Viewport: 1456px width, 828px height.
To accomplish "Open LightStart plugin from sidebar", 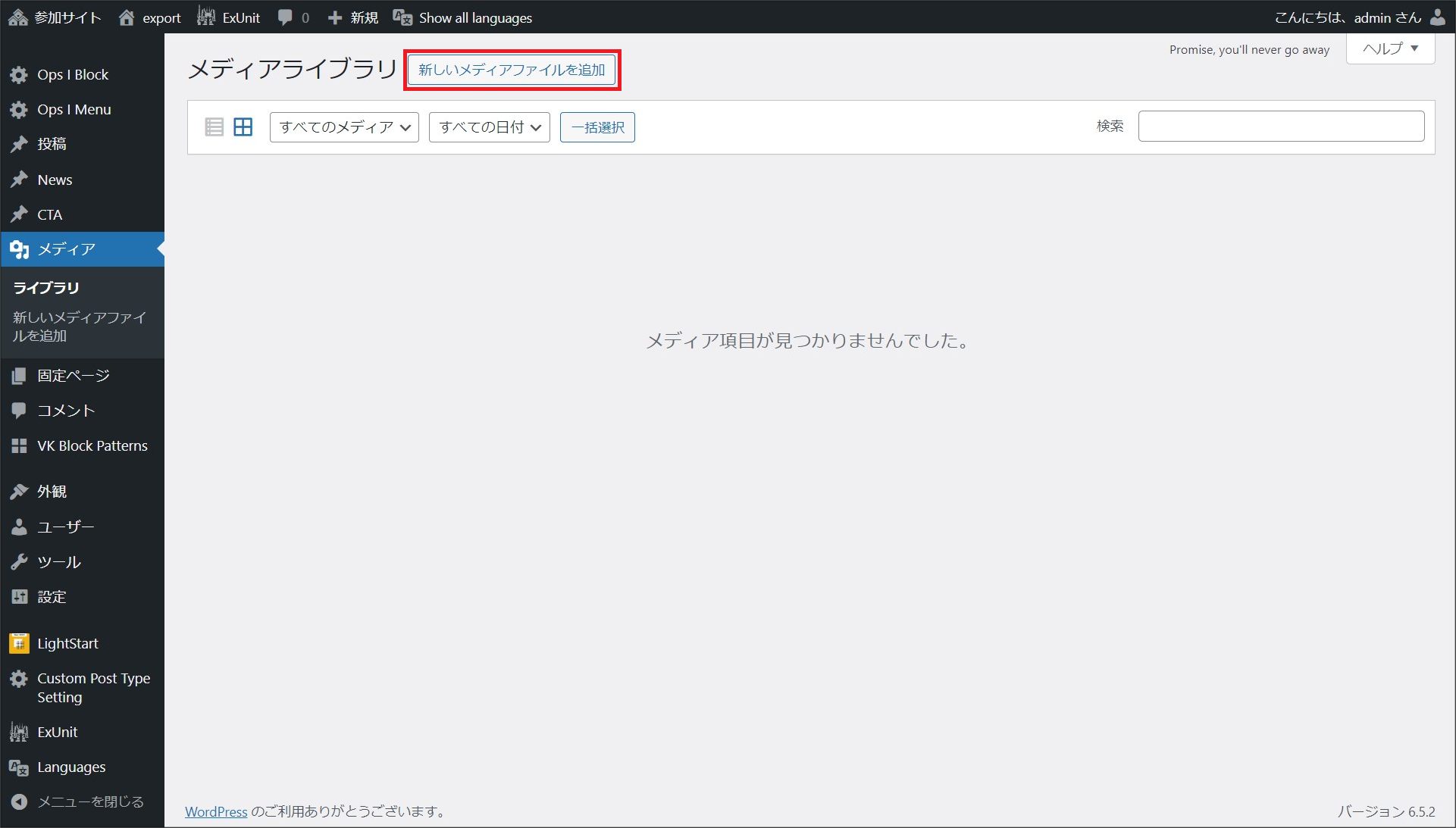I will (x=67, y=643).
